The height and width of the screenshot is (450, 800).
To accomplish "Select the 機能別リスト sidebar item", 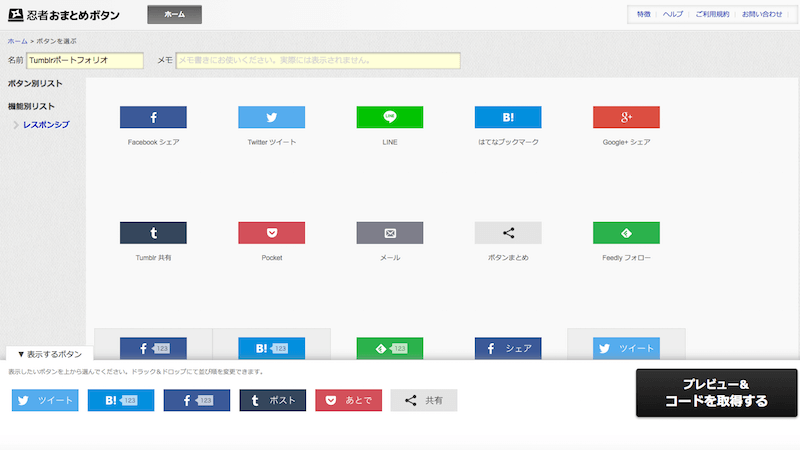I will click(31, 106).
